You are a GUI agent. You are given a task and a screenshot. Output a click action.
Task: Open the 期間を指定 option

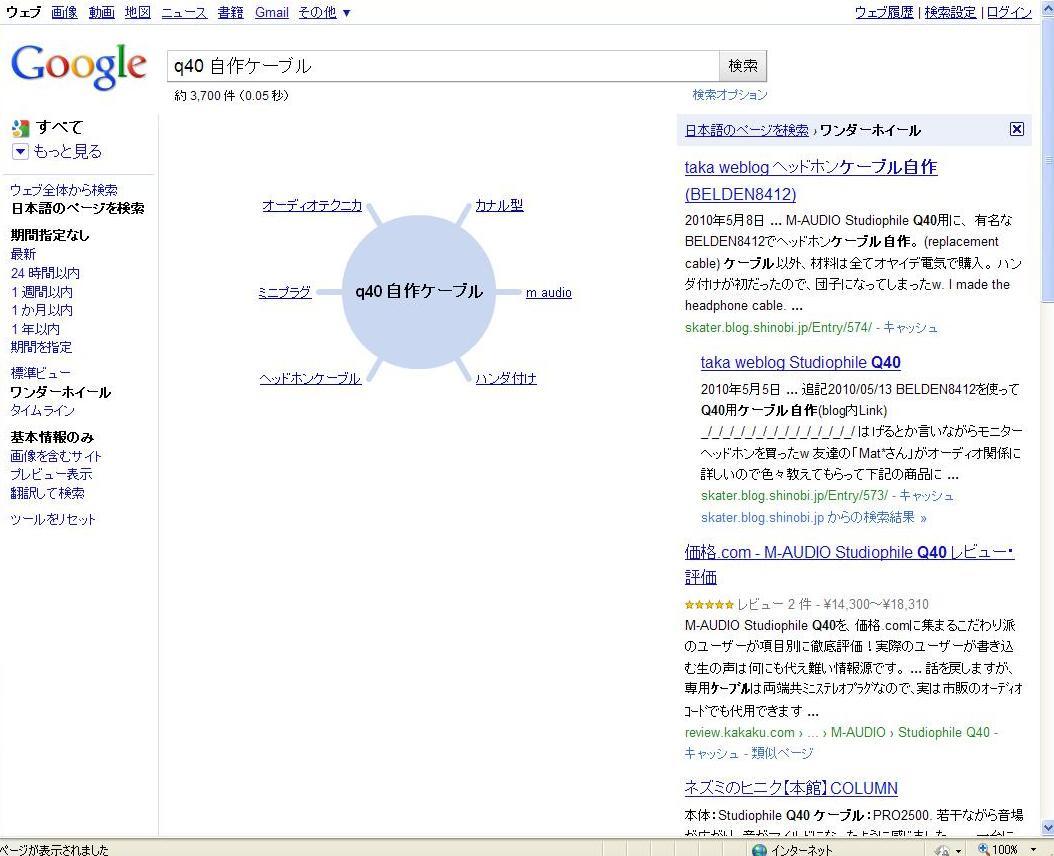coord(41,347)
